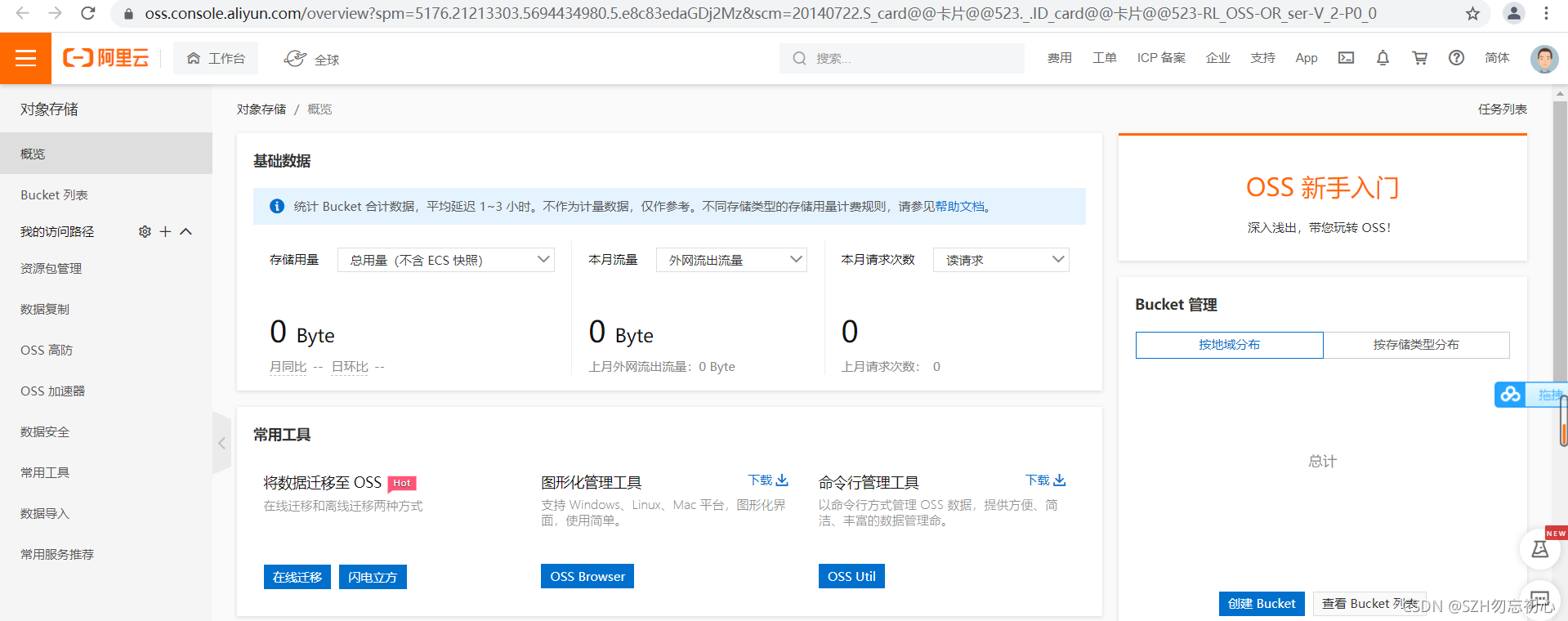This screenshot has width=1568, height=621.
Task: Open the Chrome profile icon
Action: click(1514, 13)
